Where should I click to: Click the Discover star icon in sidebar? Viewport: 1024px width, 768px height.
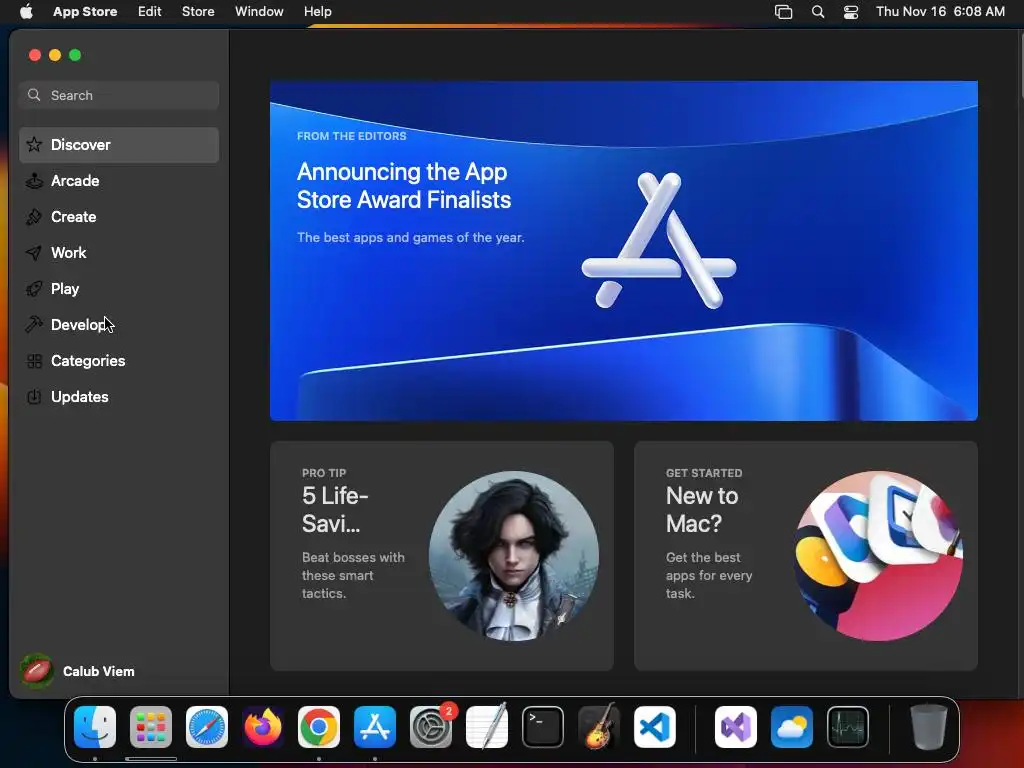[x=34, y=144]
